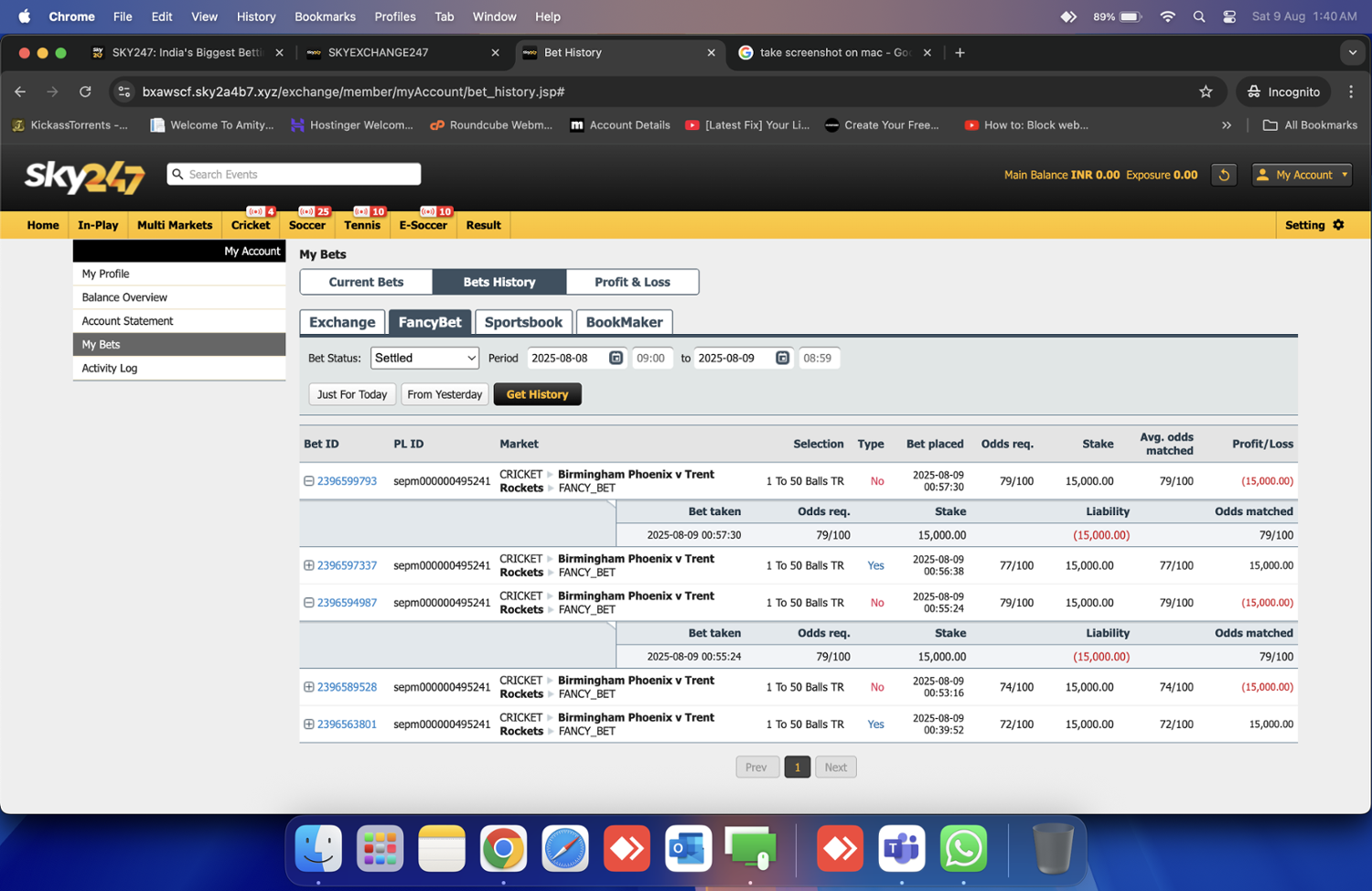
Task: Launch Microsoft Teams from the dock
Action: click(x=901, y=848)
